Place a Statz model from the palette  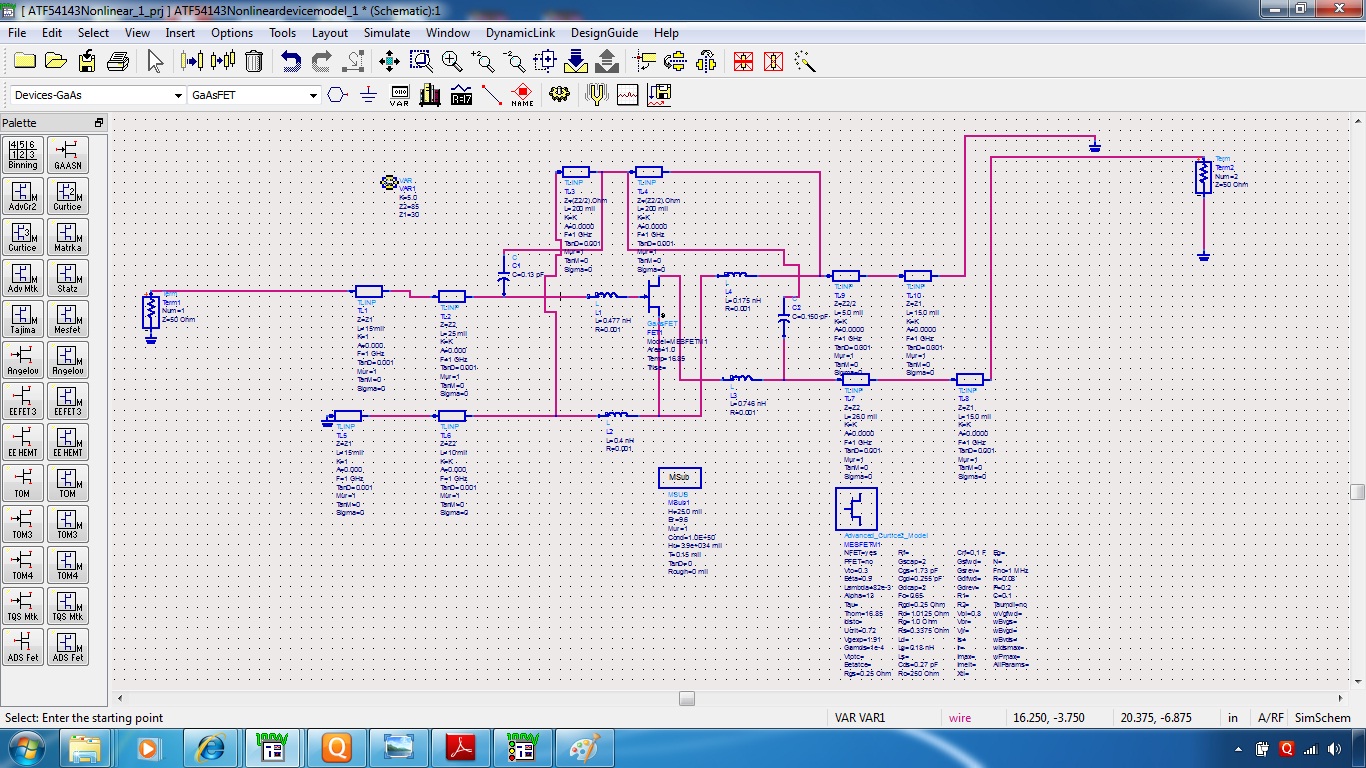[67, 278]
